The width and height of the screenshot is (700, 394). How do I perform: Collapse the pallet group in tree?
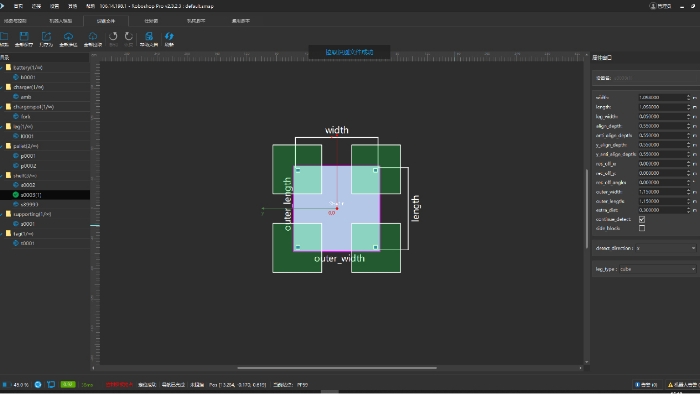2,146
